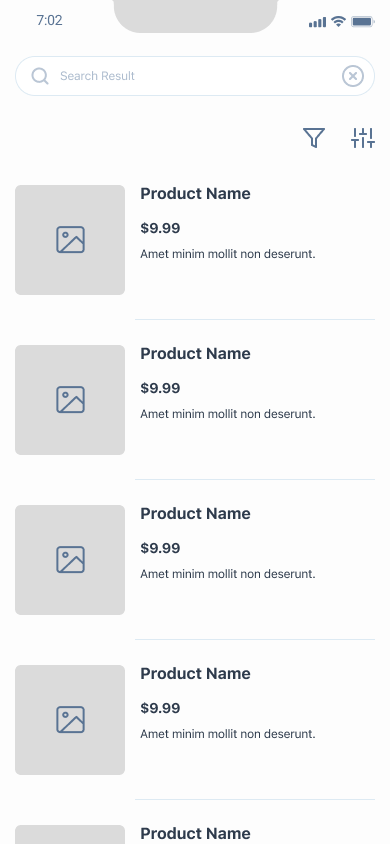Select the third Product Name title
The height and width of the screenshot is (844, 390).
(195, 514)
